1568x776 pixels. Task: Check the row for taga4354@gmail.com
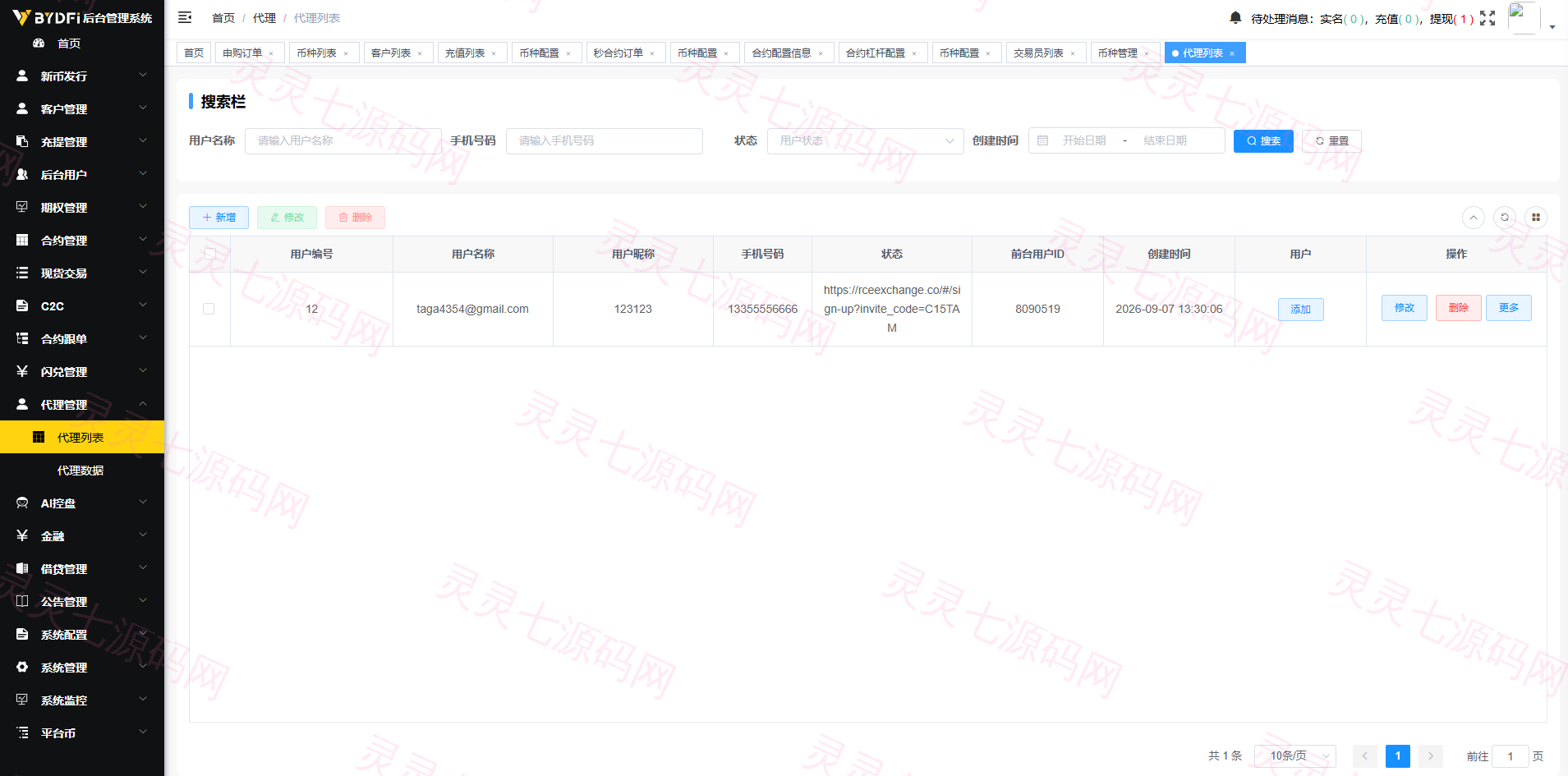tap(209, 309)
